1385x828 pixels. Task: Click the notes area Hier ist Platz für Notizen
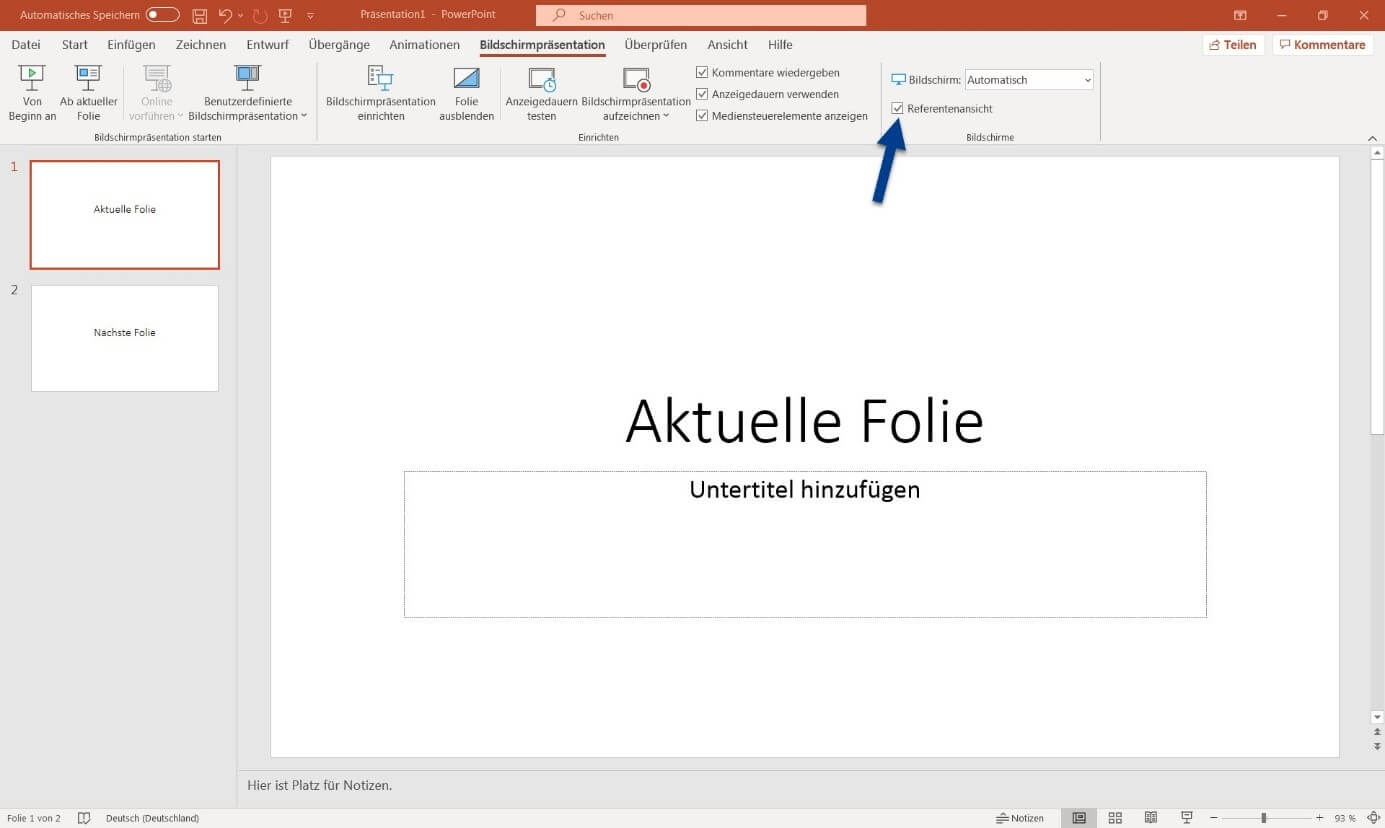[x=320, y=785]
